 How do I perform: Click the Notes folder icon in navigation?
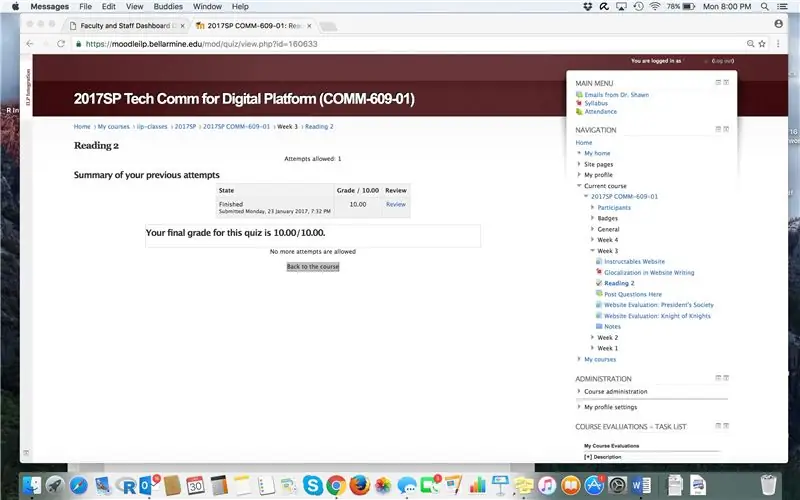599,327
